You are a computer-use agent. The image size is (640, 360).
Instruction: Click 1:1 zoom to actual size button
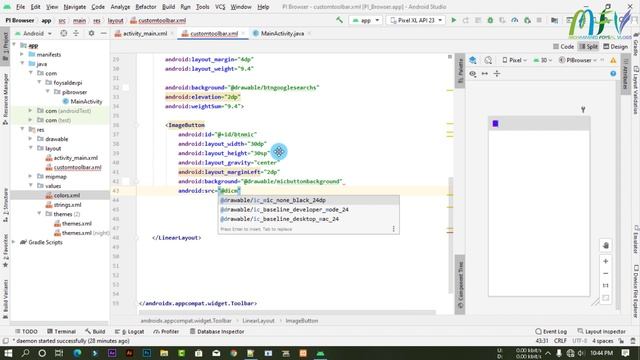click(606, 285)
